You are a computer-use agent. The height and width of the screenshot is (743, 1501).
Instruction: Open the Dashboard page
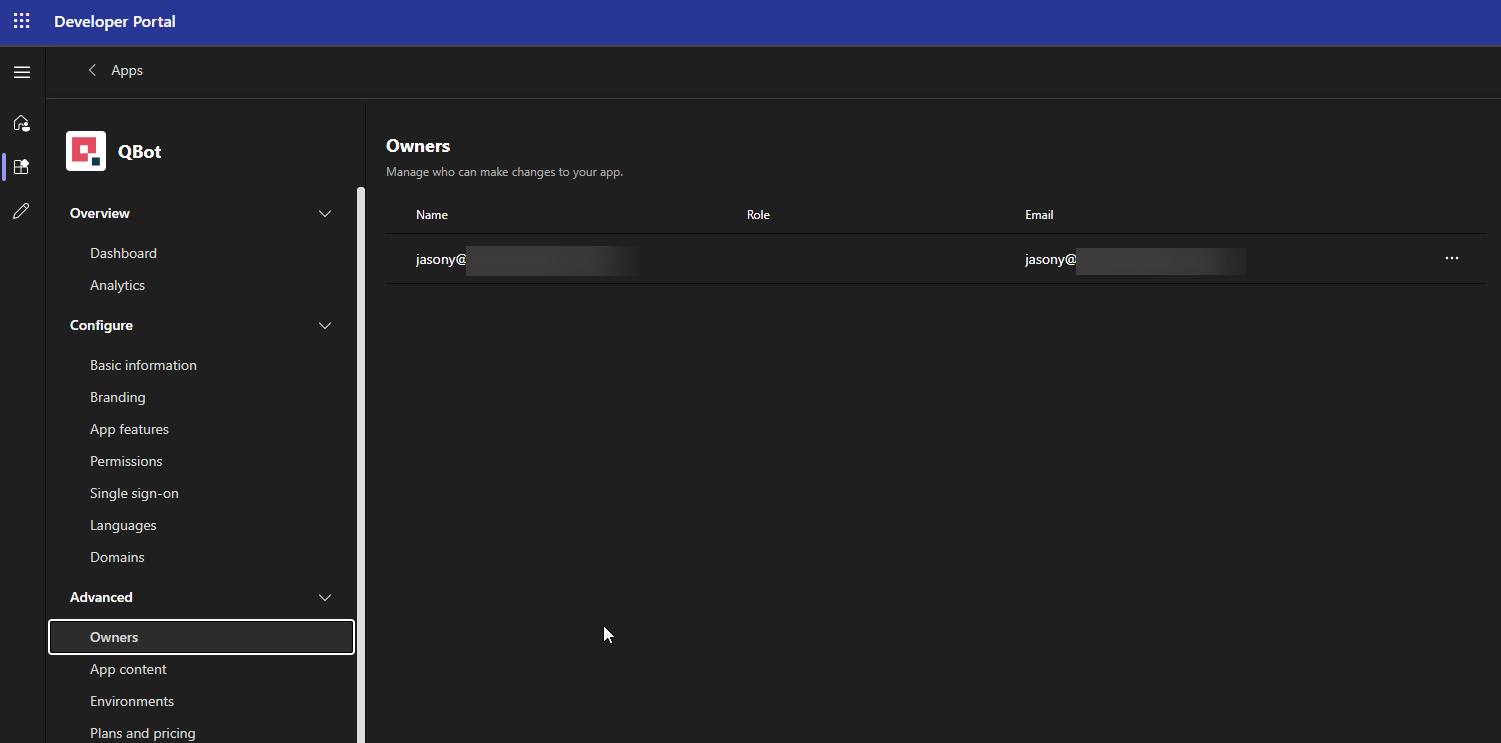[123, 253]
